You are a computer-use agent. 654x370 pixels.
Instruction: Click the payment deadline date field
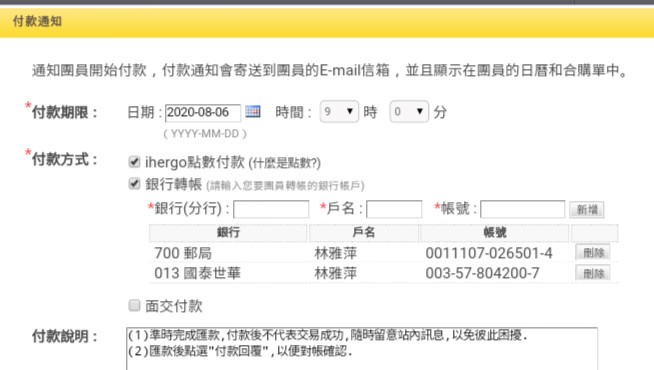[203, 113]
